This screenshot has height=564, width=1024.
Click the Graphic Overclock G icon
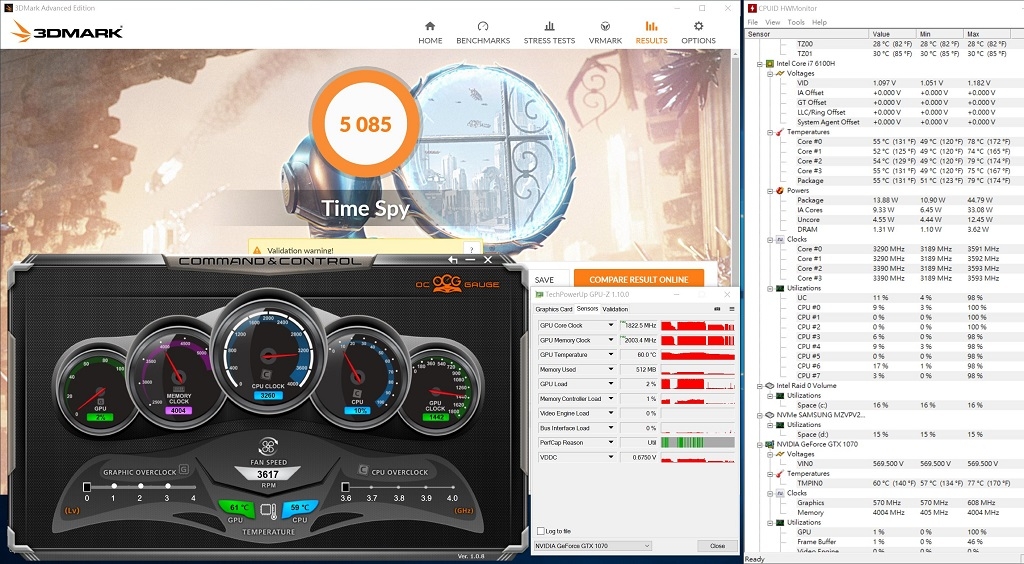click(x=184, y=469)
